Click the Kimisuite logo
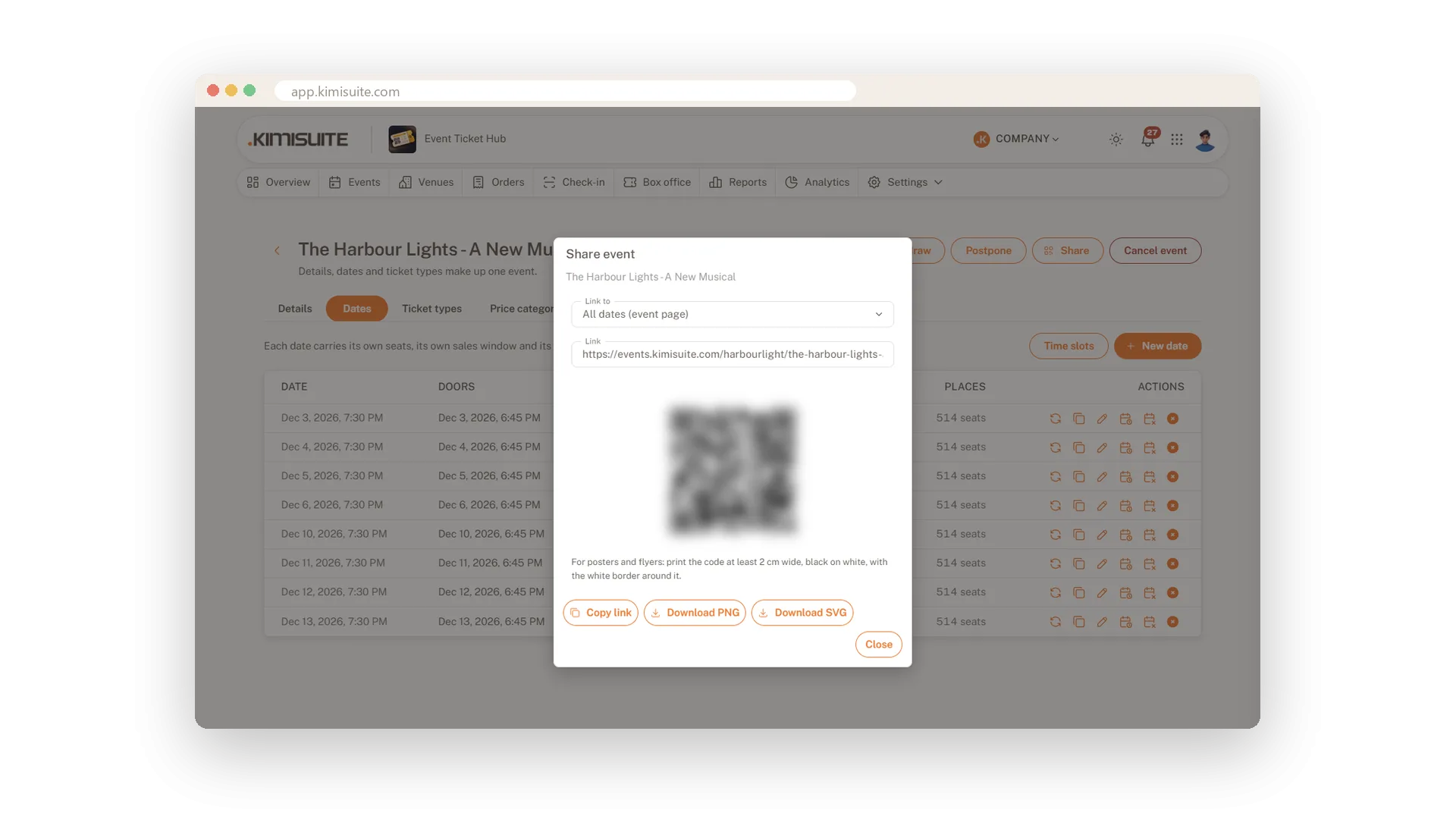Image resolution: width=1456 pixels, height=819 pixels. coord(298,140)
